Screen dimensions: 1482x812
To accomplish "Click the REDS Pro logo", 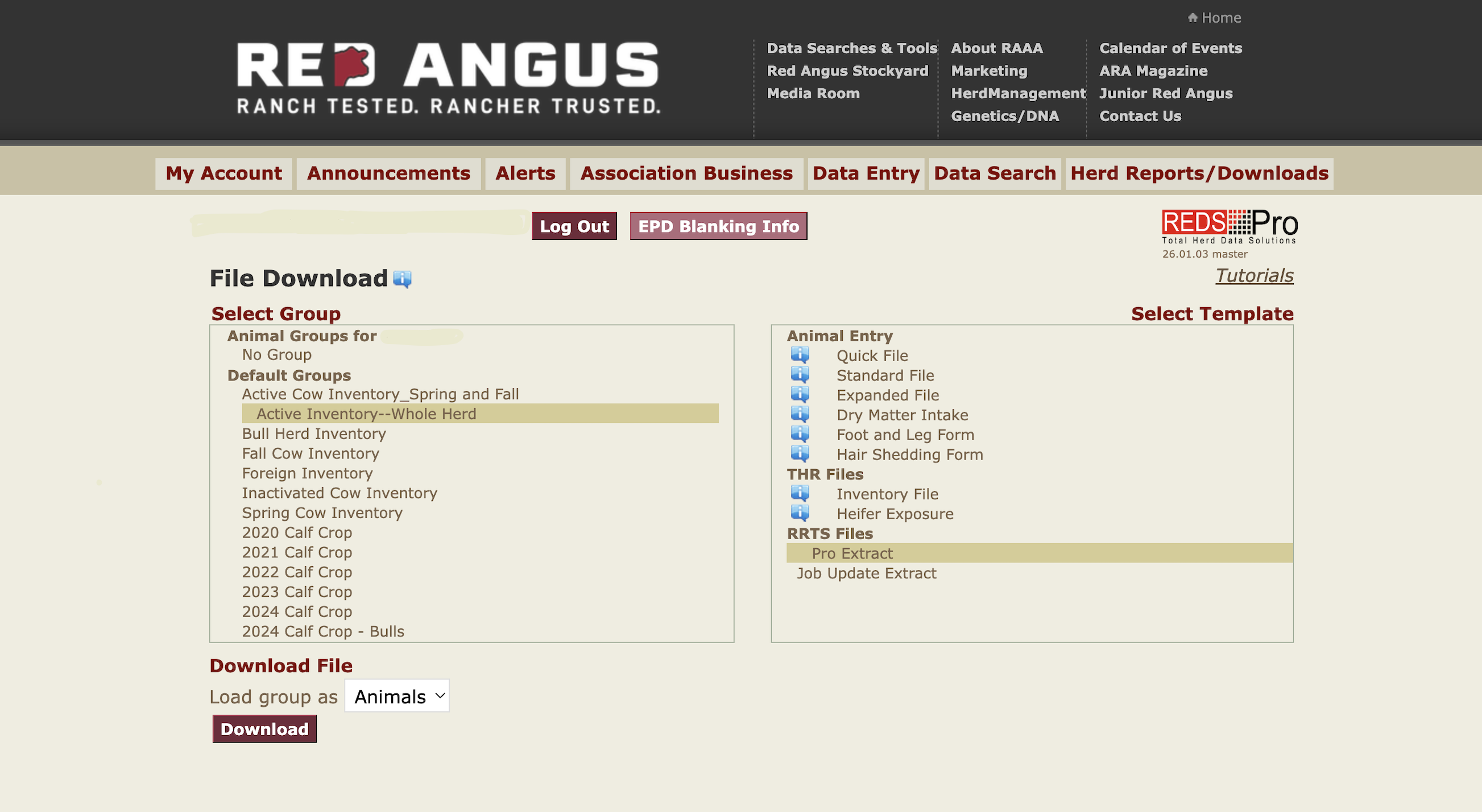I will (1229, 227).
